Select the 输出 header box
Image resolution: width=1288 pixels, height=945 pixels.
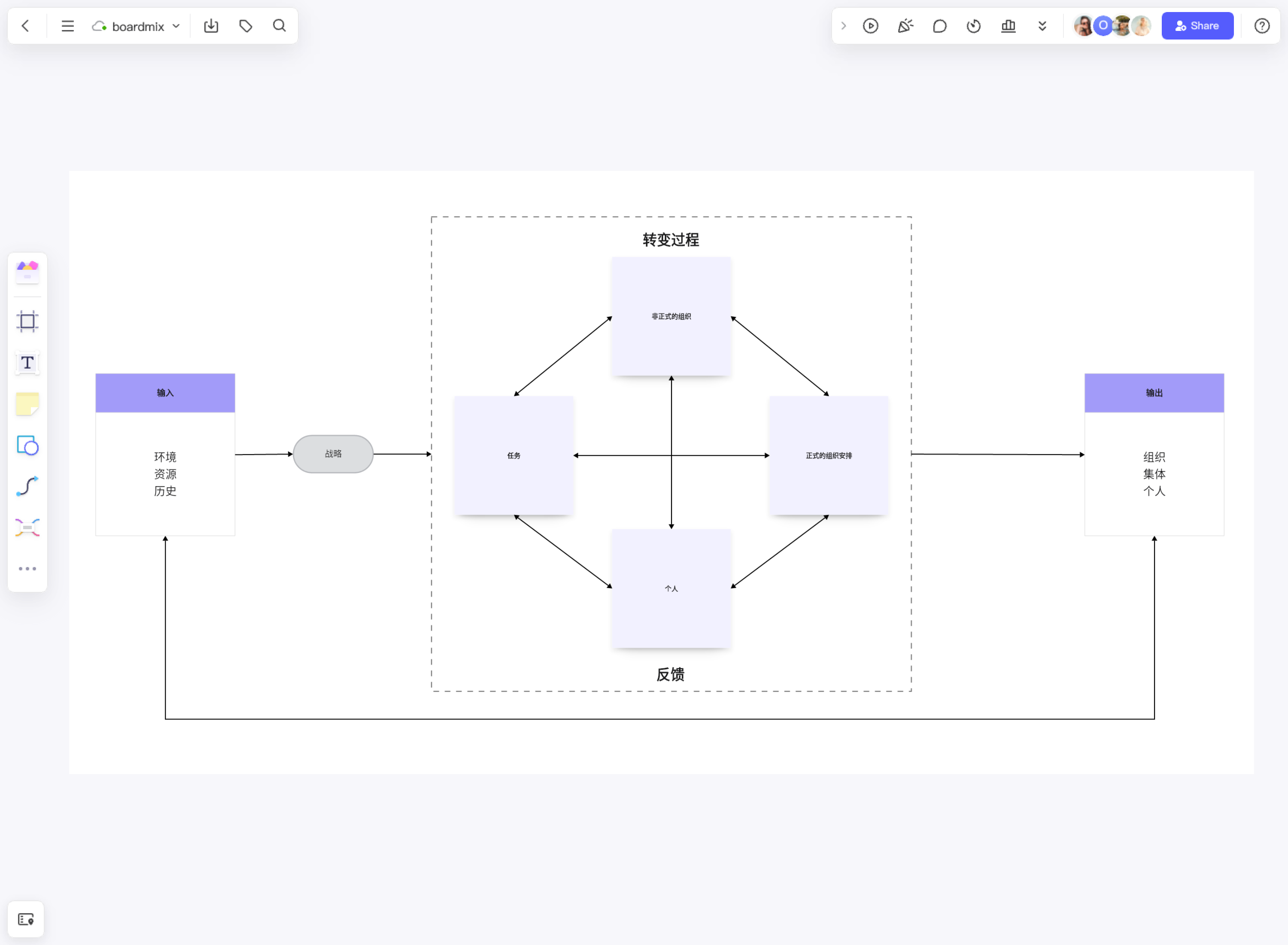[x=1154, y=393]
